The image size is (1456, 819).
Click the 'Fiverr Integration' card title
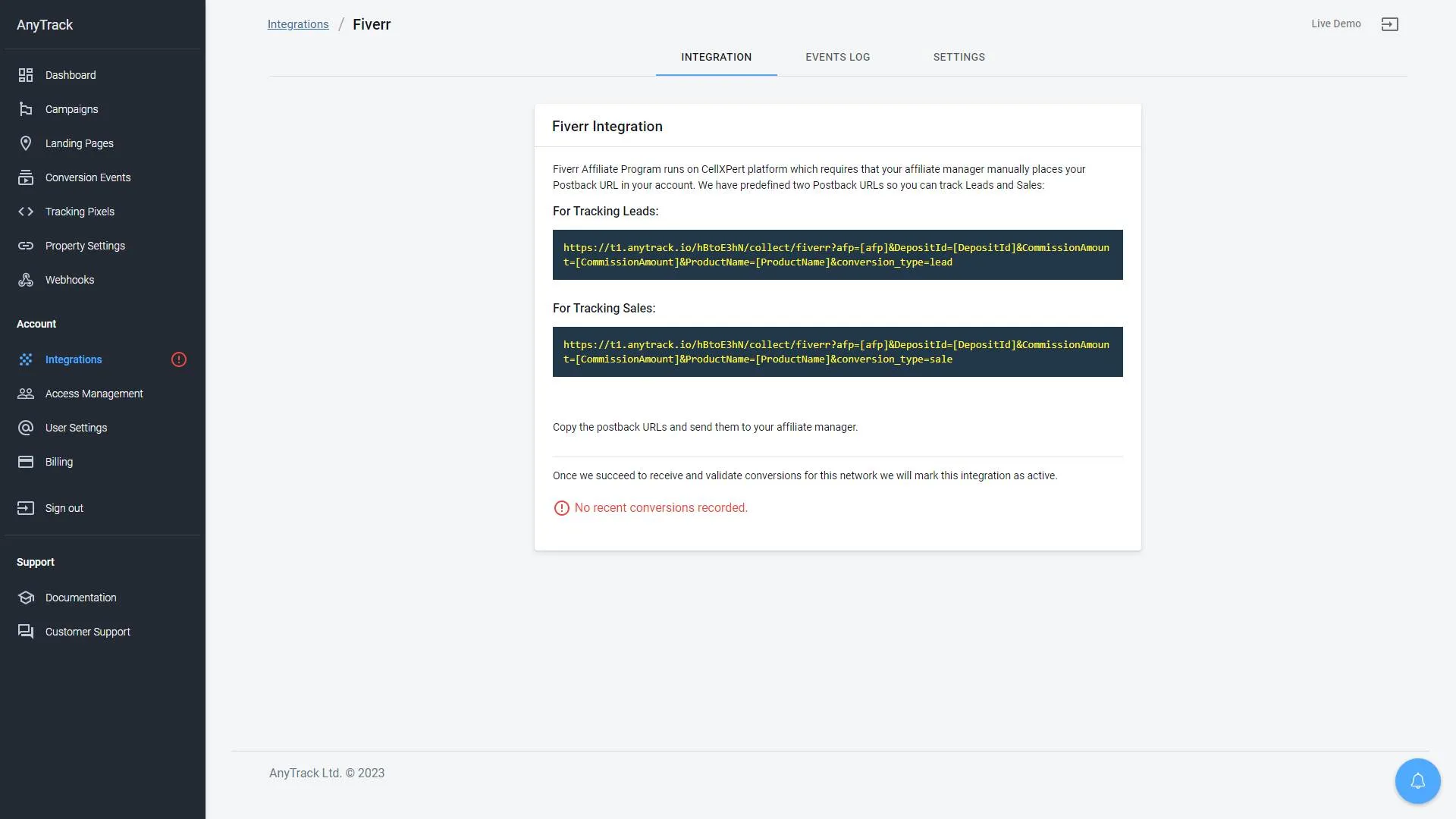pyautogui.click(x=607, y=127)
